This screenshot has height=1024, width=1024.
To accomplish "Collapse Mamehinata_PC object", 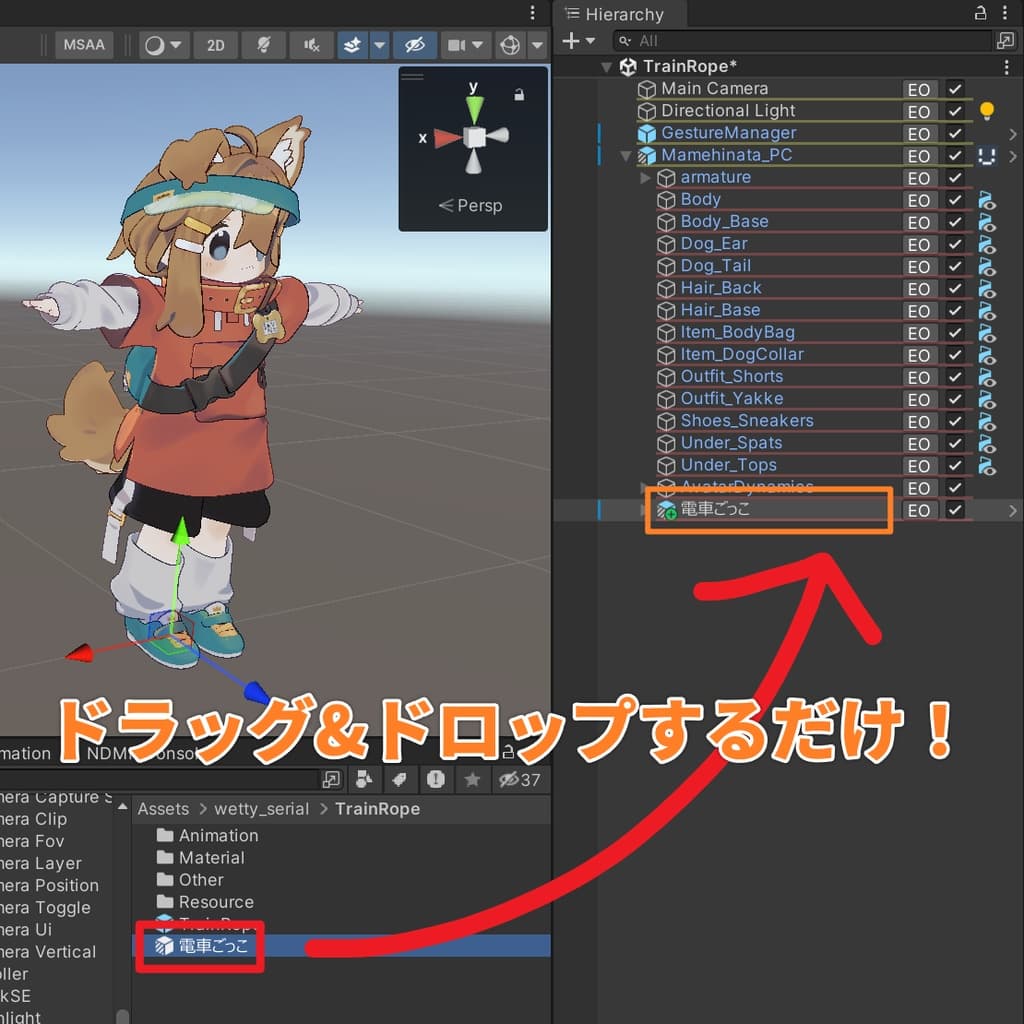I will click(626, 155).
